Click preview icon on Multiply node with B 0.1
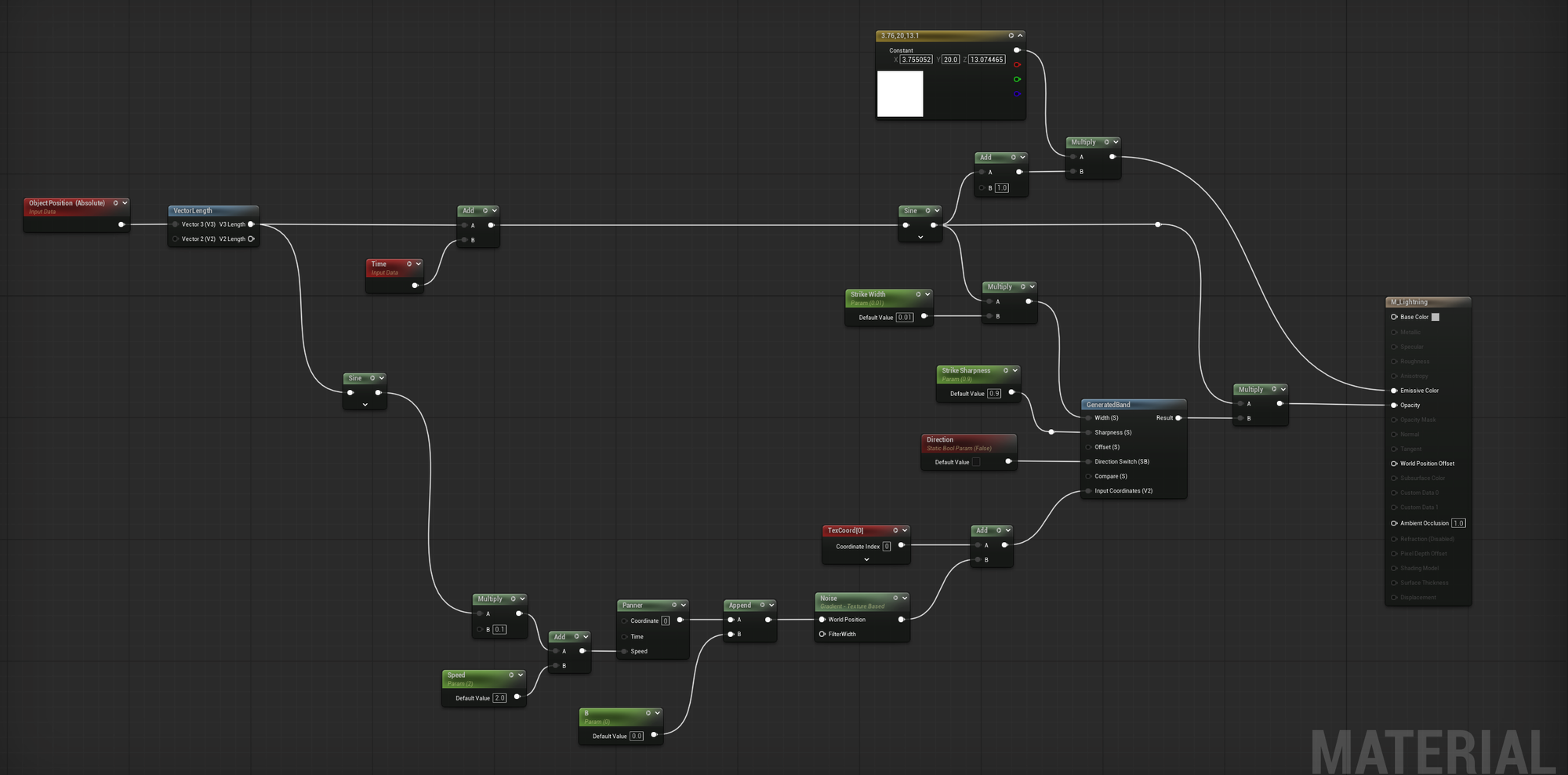The image size is (1568, 775). click(x=514, y=599)
